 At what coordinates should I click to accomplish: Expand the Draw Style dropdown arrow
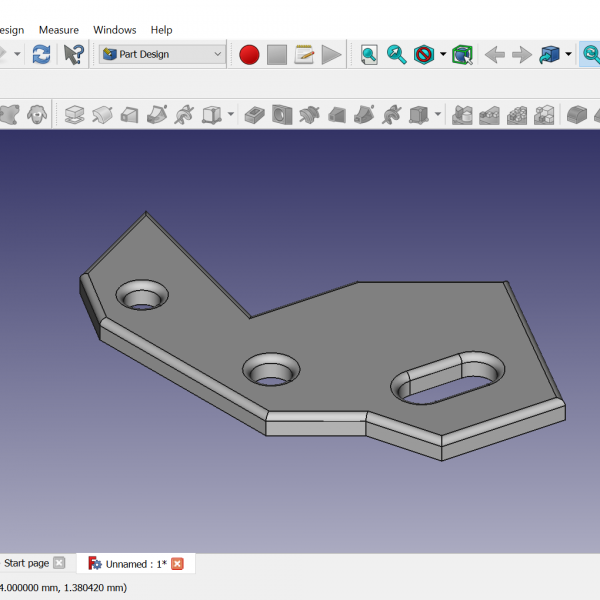[443, 54]
